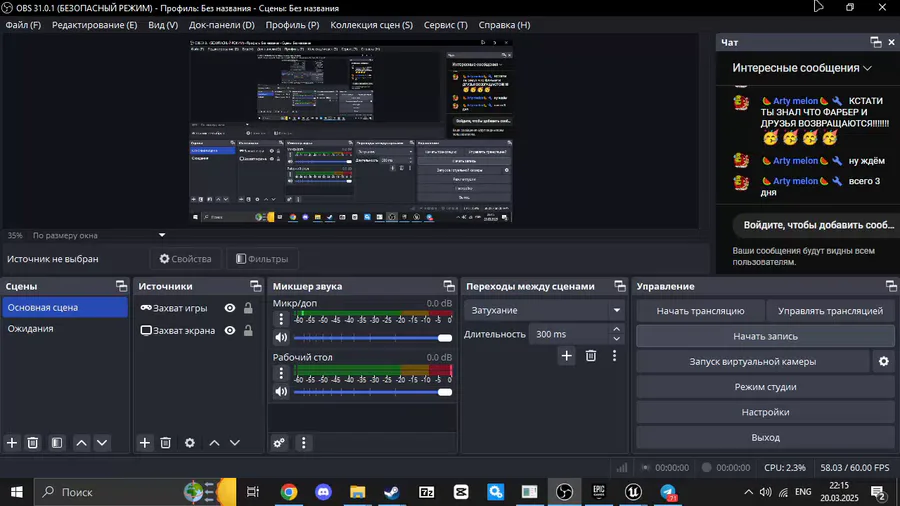Click the Выход button

pyautogui.click(x=765, y=437)
